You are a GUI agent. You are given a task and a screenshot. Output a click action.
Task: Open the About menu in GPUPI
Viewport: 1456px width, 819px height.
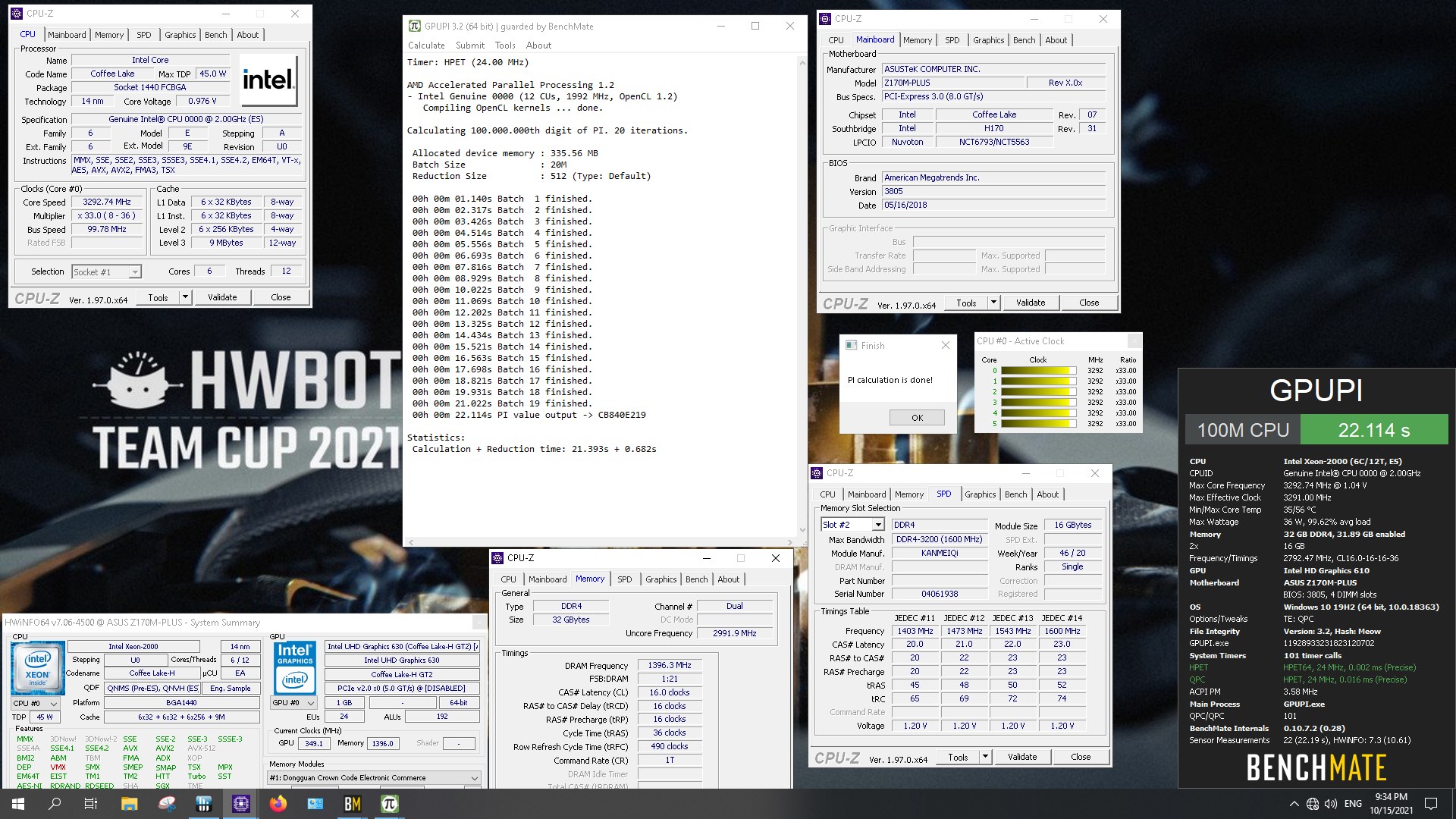pyautogui.click(x=538, y=45)
